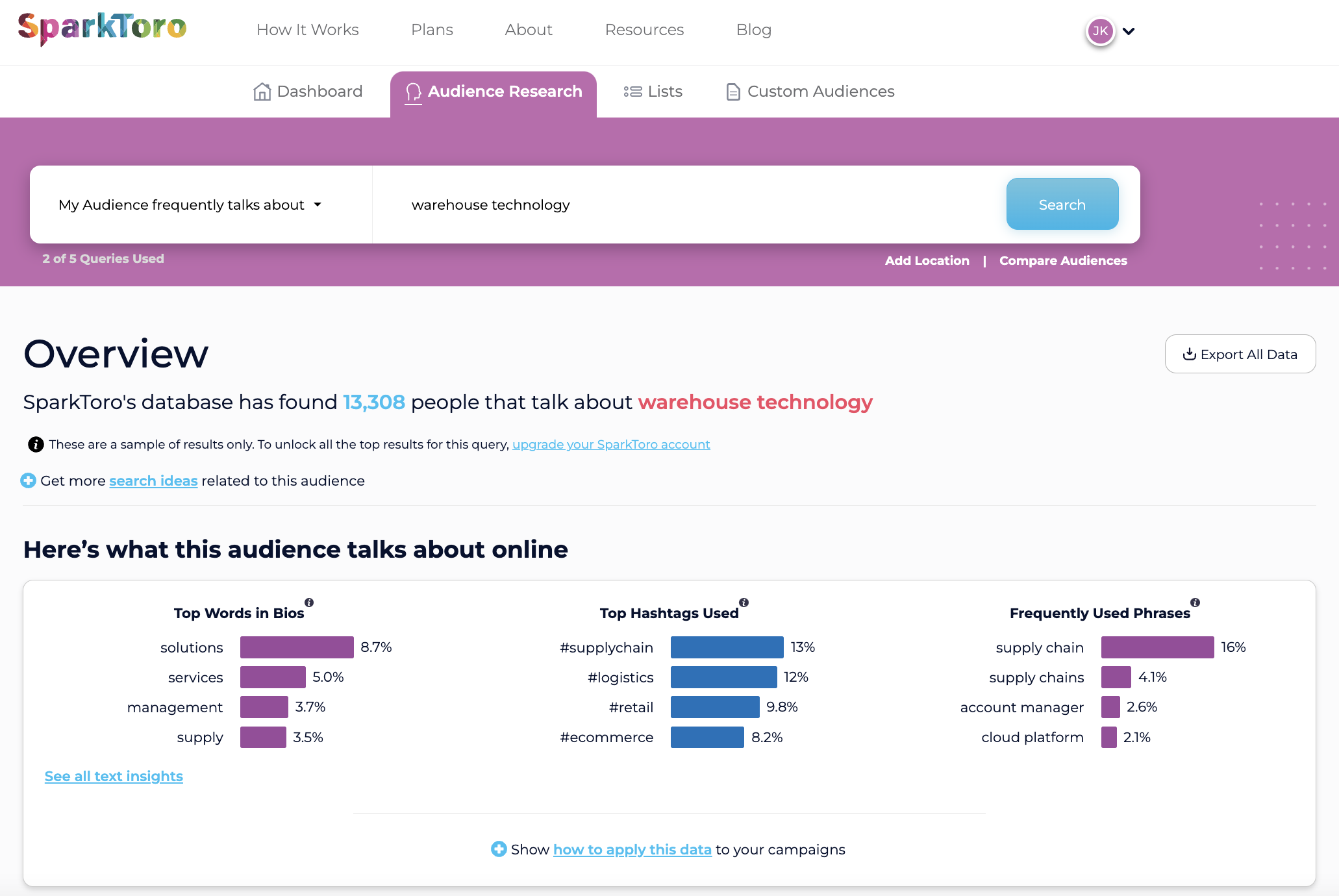The height and width of the screenshot is (896, 1339).
Task: Click the '2 of 5 Queries Used' text
Action: [x=103, y=258]
